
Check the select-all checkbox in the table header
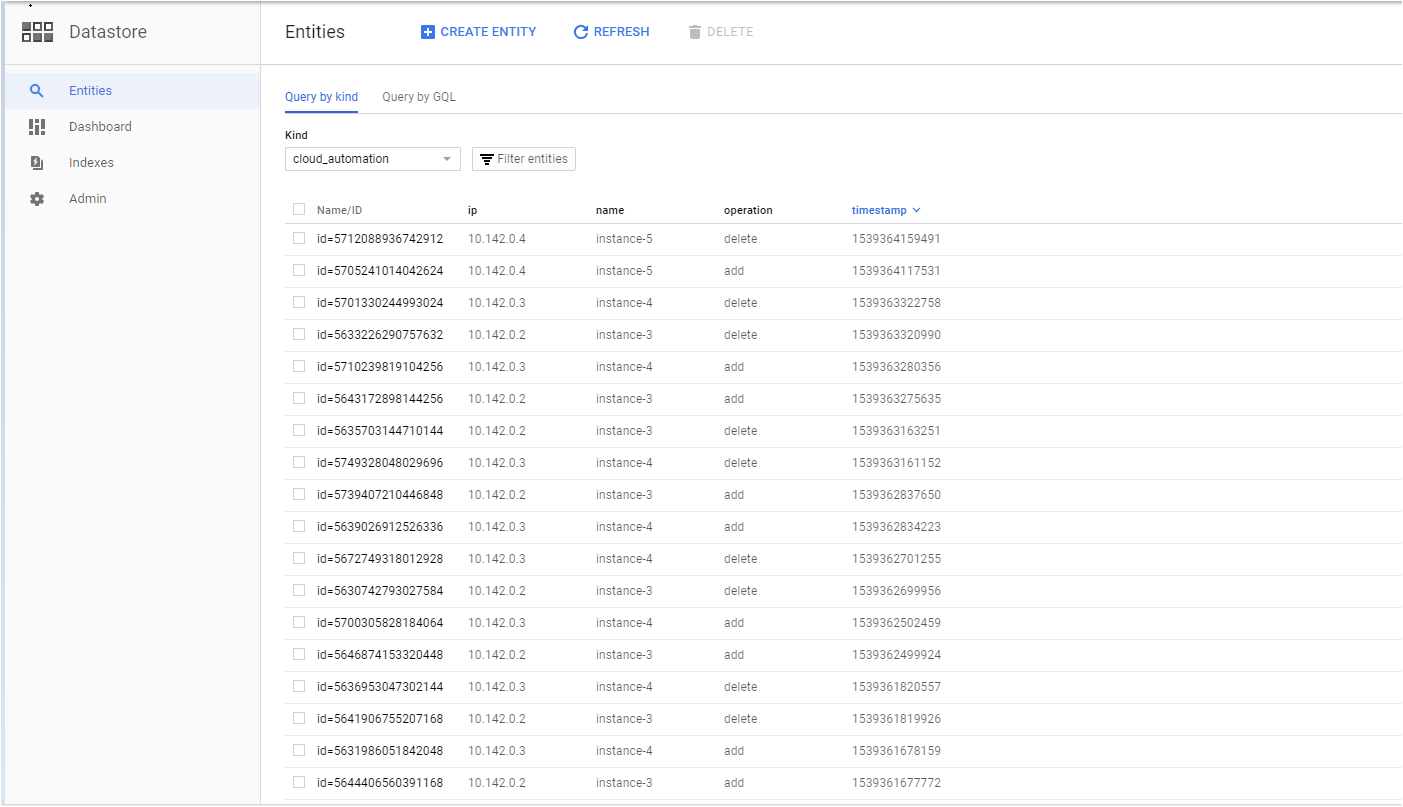tap(297, 210)
